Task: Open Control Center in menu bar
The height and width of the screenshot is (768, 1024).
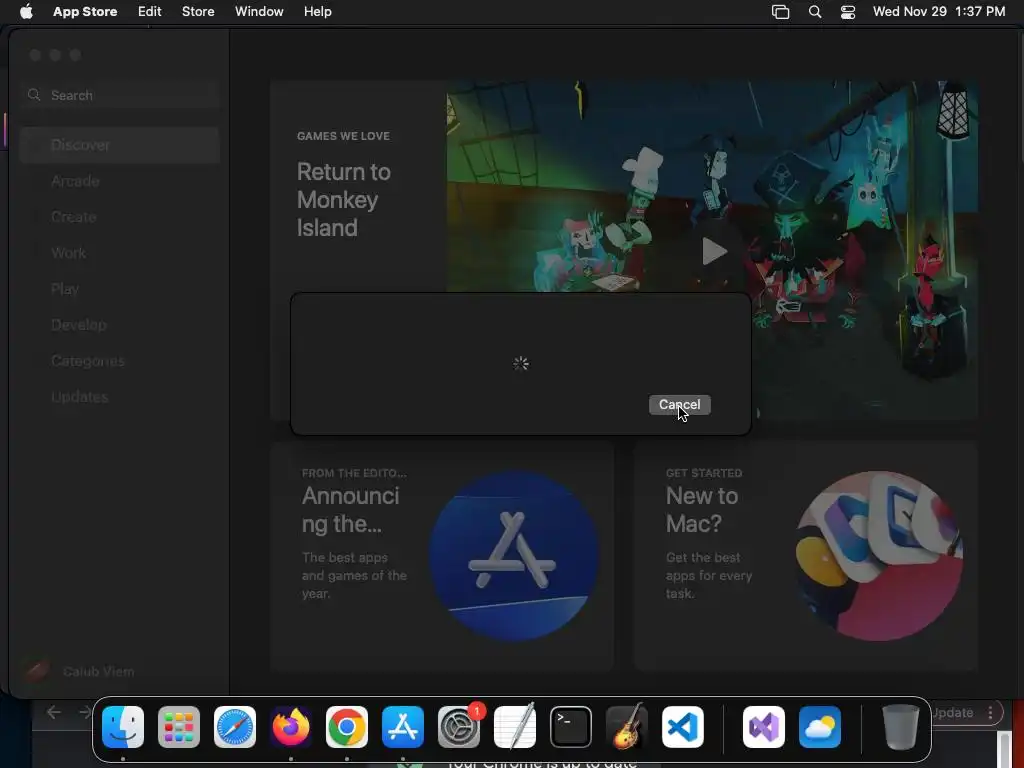Action: click(848, 12)
